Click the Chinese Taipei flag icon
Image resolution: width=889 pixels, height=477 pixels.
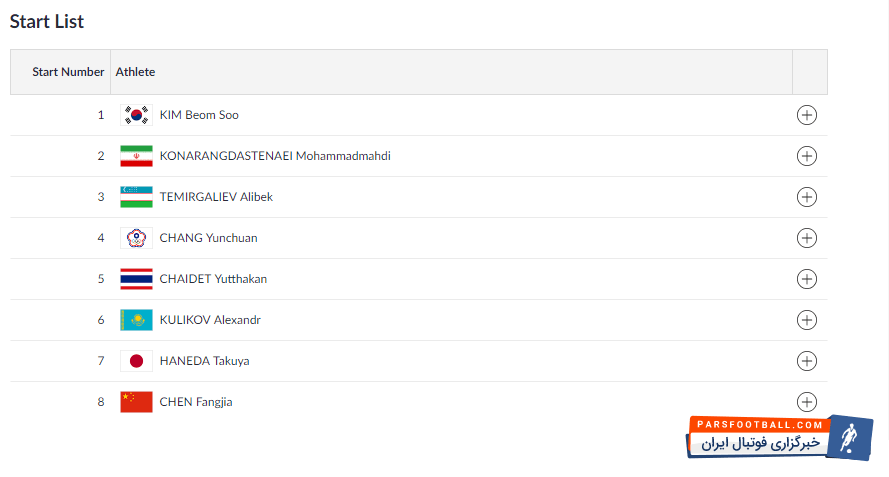[136, 238]
